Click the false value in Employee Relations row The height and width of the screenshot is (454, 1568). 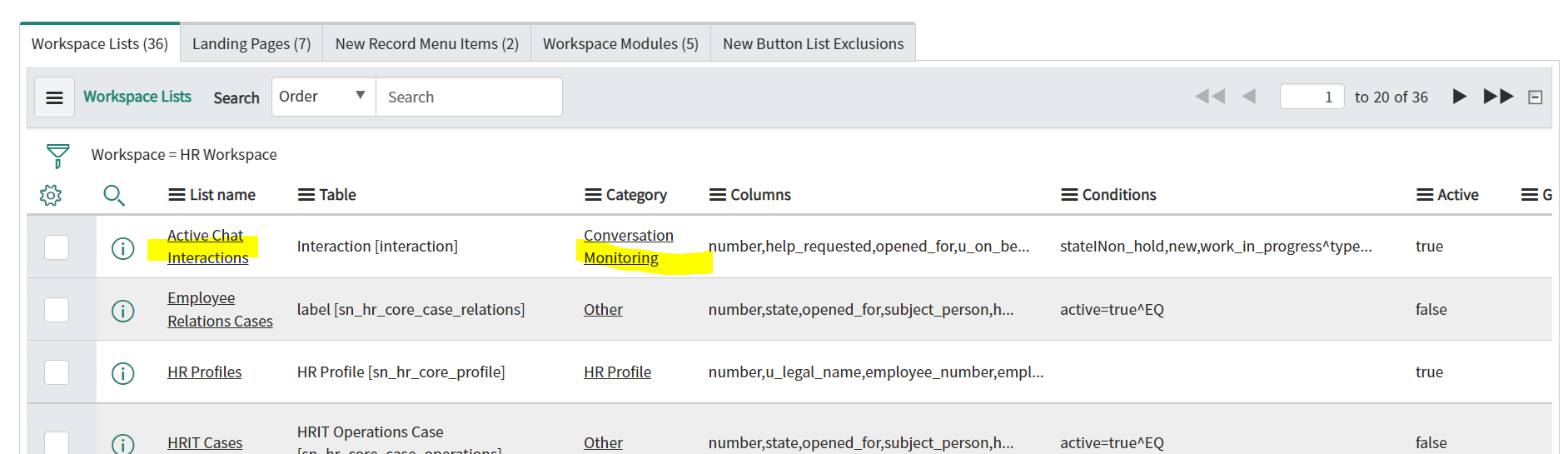pos(1431,310)
